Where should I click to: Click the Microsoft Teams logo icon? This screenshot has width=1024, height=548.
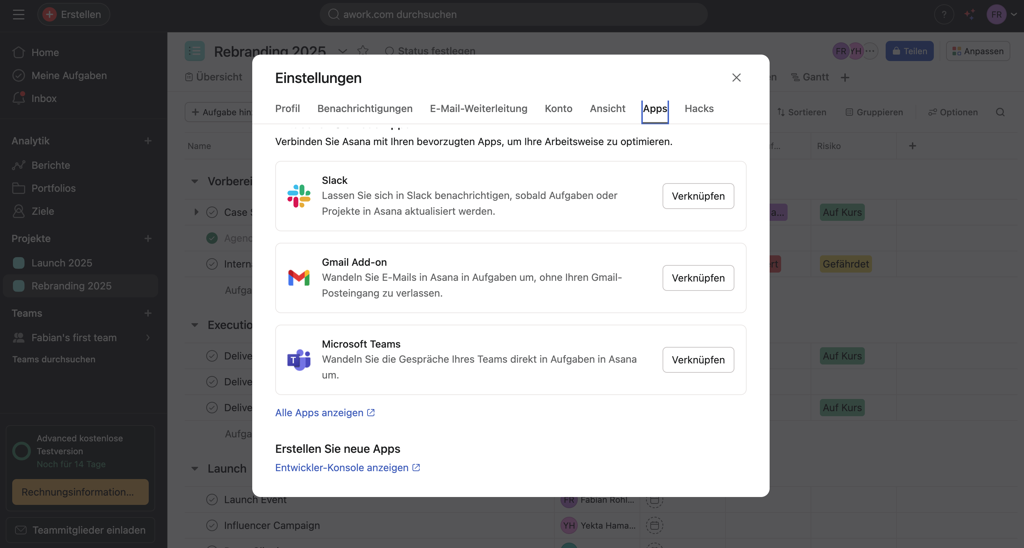point(298,359)
